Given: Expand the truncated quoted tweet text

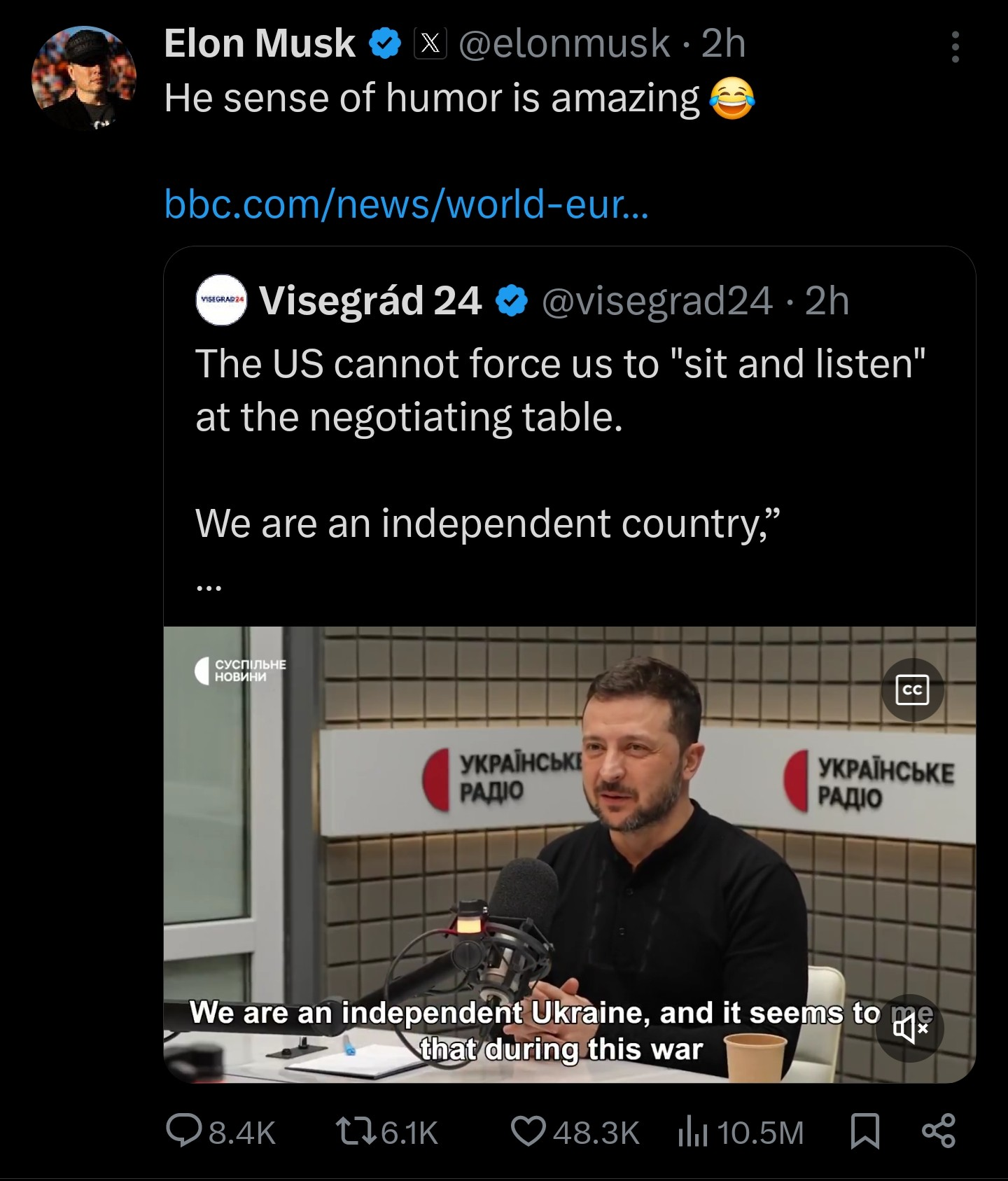Looking at the screenshot, I should coord(209,587).
